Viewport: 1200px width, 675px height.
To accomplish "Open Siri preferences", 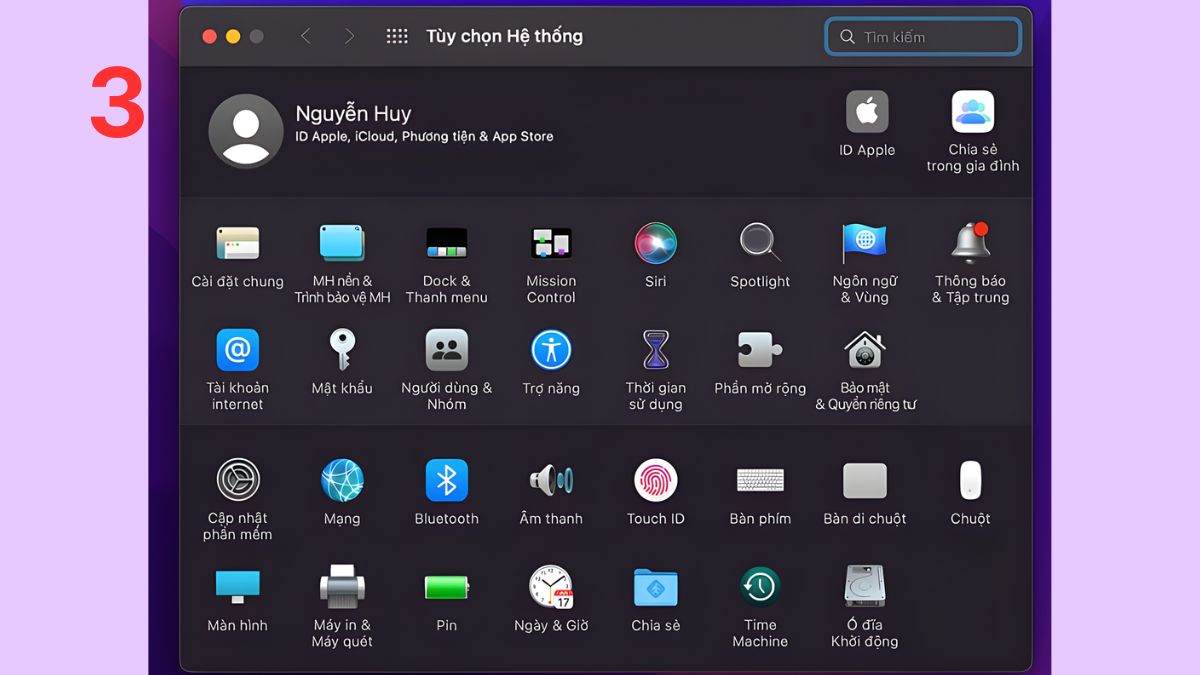I will point(656,243).
